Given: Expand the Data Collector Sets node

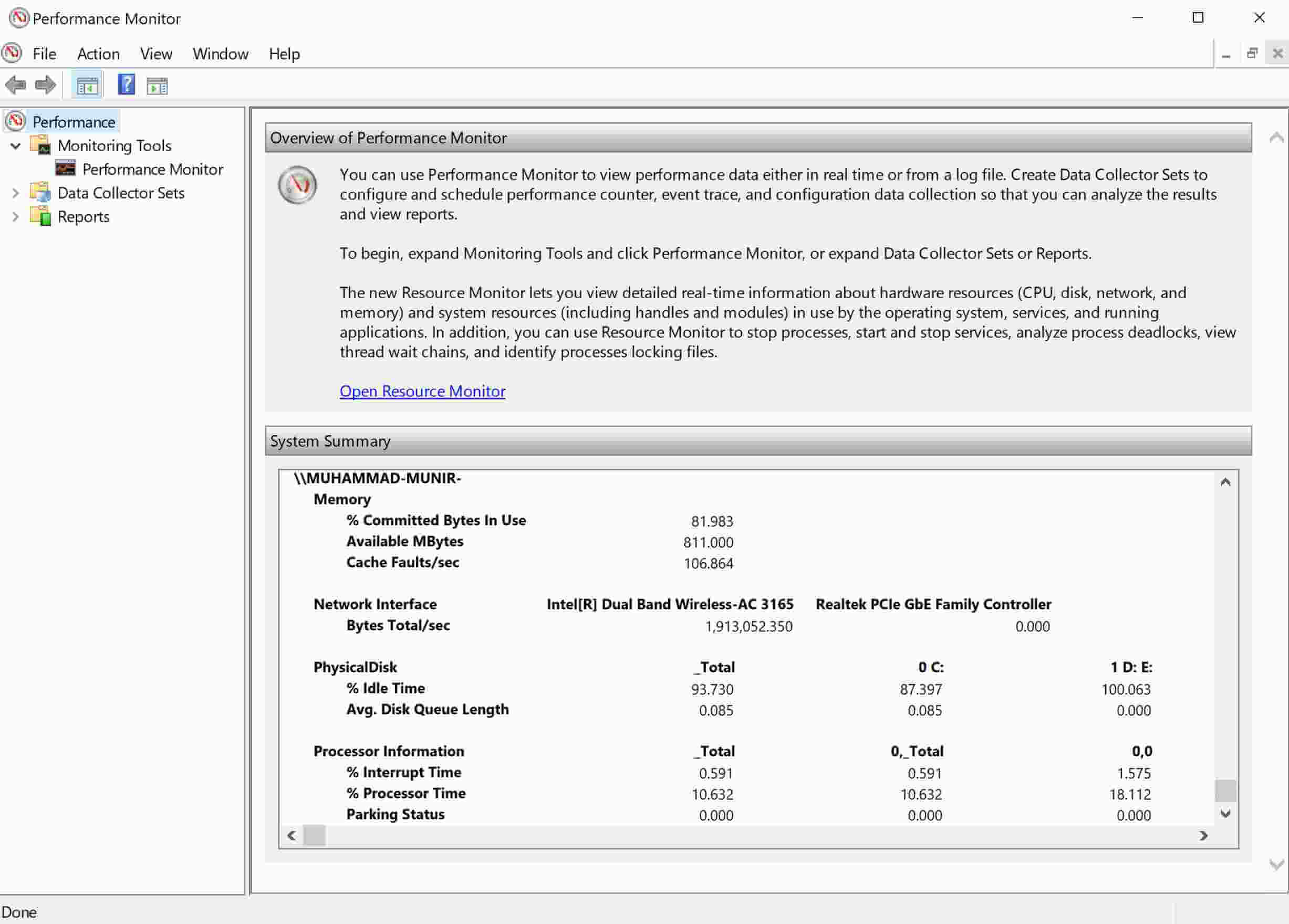Looking at the screenshot, I should (15, 193).
